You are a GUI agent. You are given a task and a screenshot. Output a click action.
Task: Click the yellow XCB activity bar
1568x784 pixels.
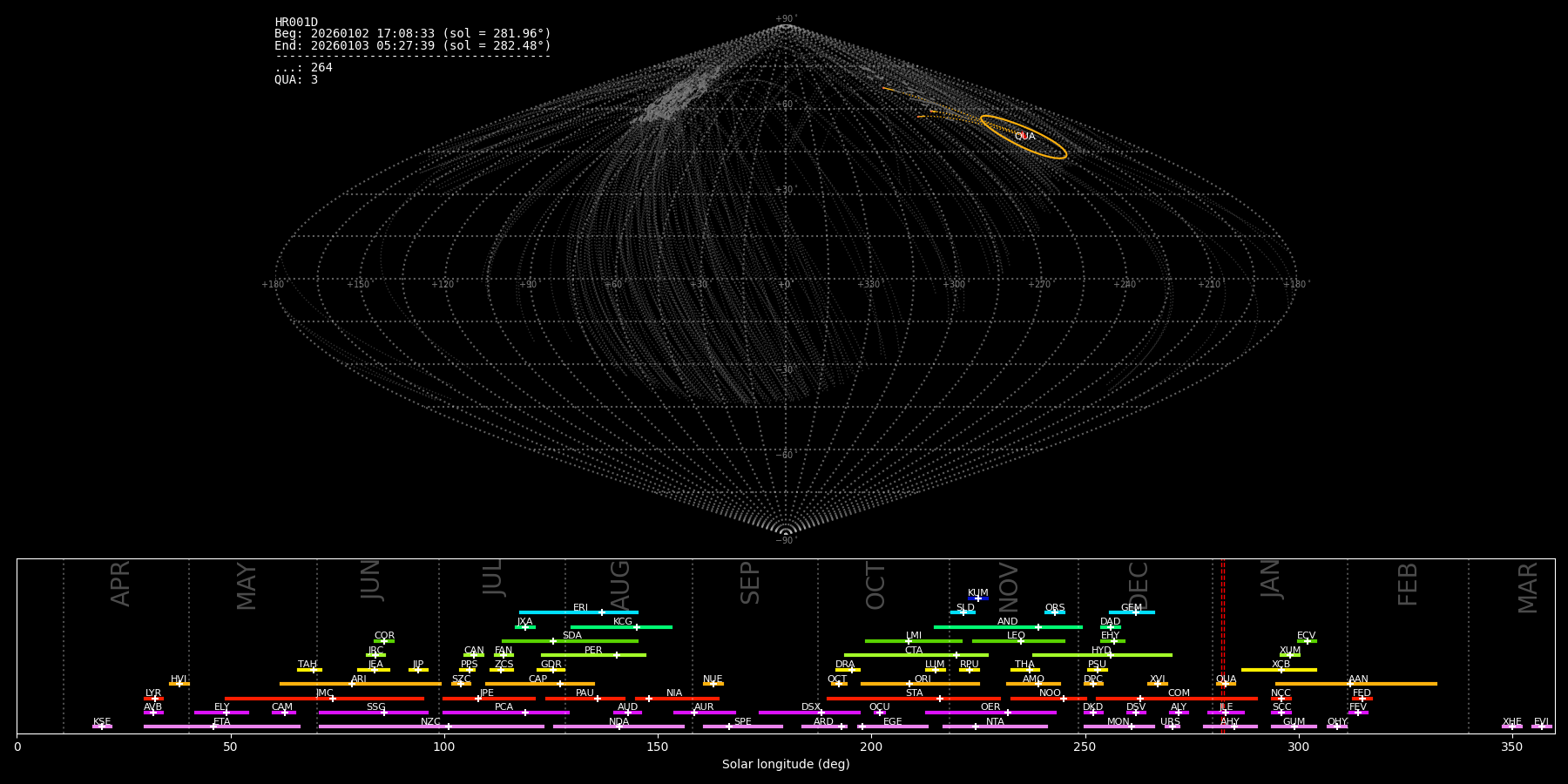point(1279,670)
